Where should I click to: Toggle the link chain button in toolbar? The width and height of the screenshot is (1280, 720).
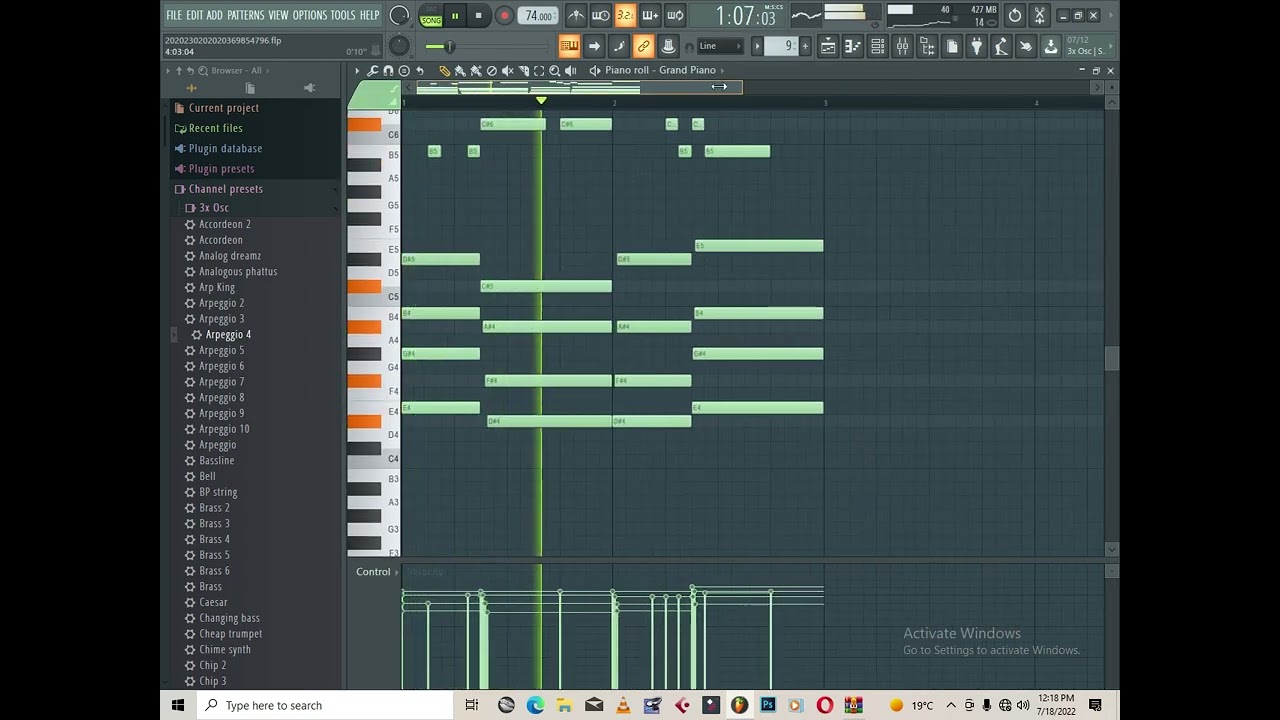coord(643,46)
